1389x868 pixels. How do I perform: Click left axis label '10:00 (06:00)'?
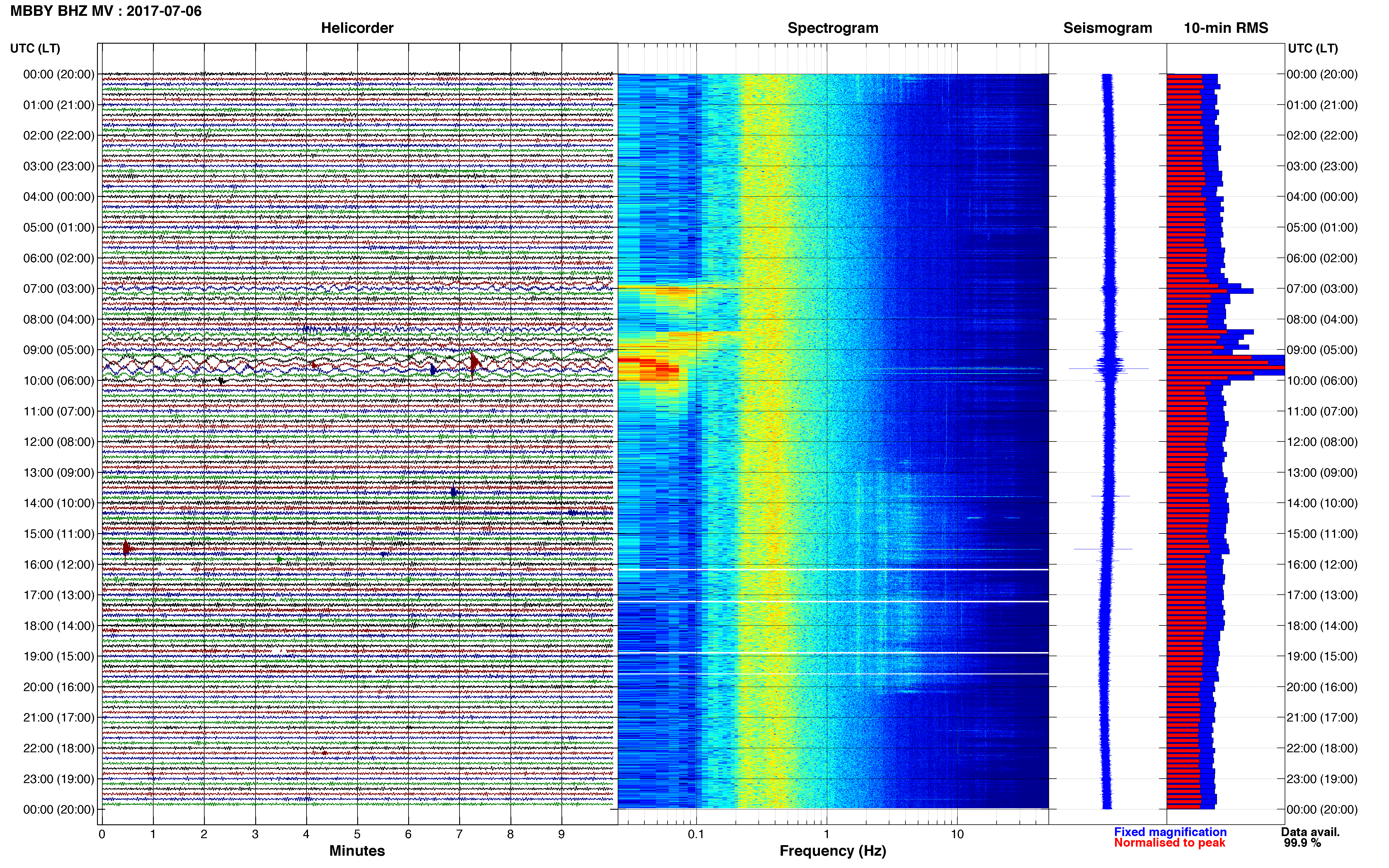(59, 381)
